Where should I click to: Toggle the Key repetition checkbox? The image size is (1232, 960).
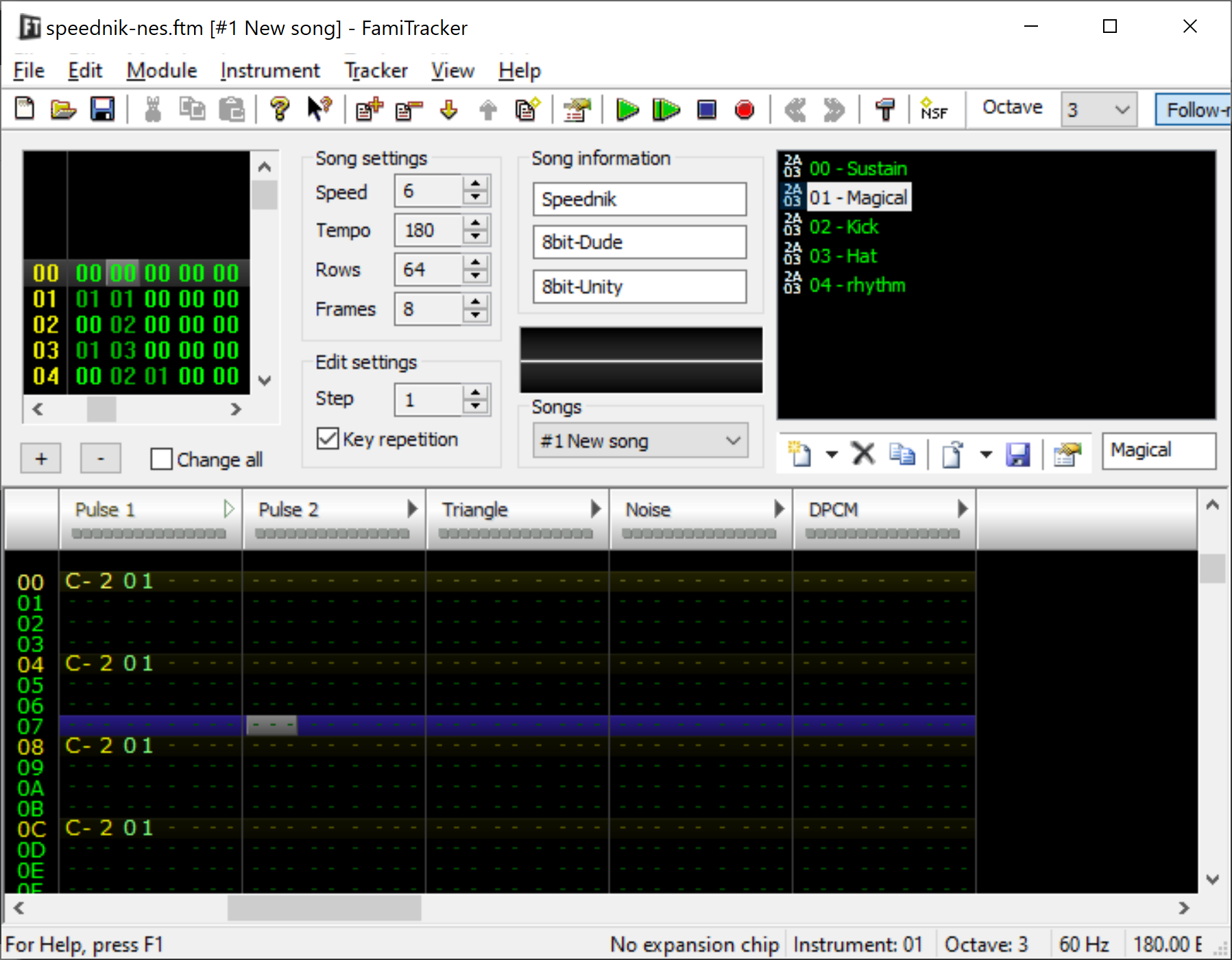pyautogui.click(x=327, y=439)
